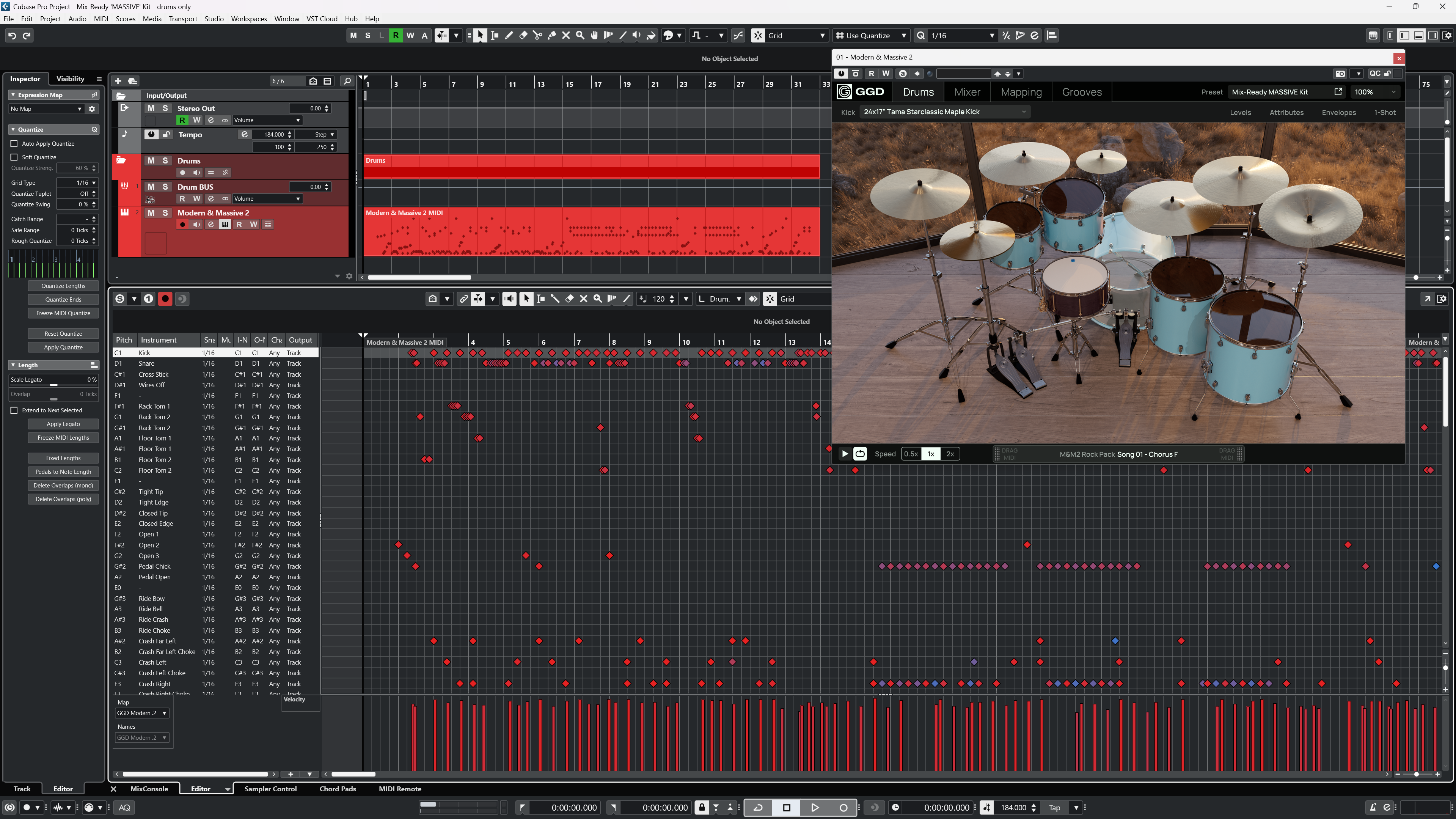The height and width of the screenshot is (819, 1456).
Task: Expand the GGD Modern drum map dropdown
Action: 141,713
